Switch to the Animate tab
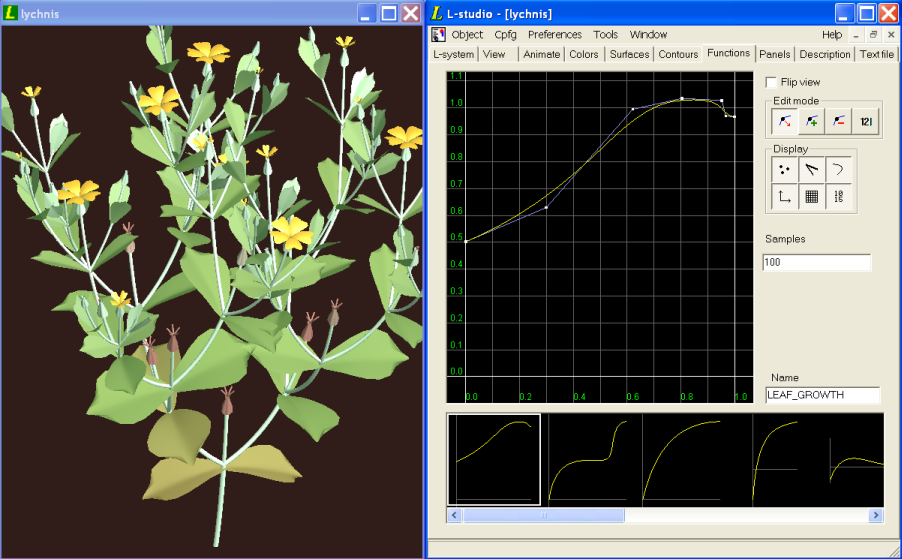902x559 pixels. tap(541, 54)
